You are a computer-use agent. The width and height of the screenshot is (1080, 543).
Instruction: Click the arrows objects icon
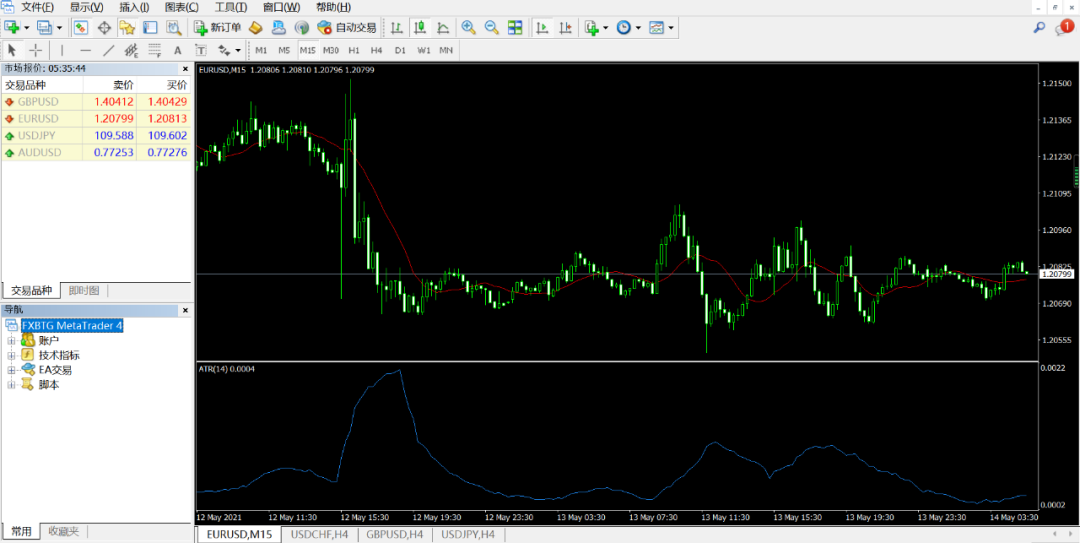224,50
